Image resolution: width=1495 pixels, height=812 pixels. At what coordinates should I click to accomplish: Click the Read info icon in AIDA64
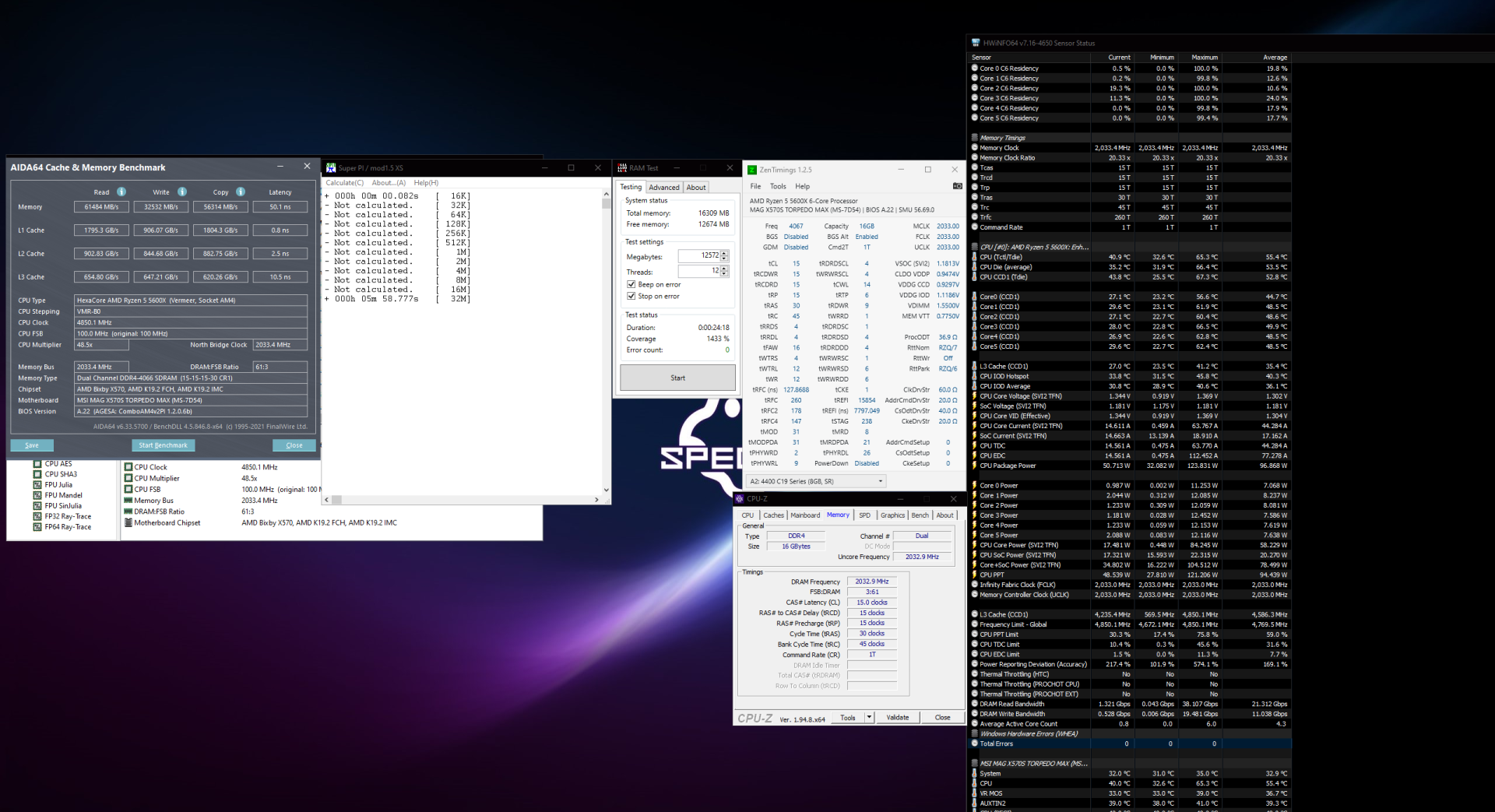pos(121,192)
